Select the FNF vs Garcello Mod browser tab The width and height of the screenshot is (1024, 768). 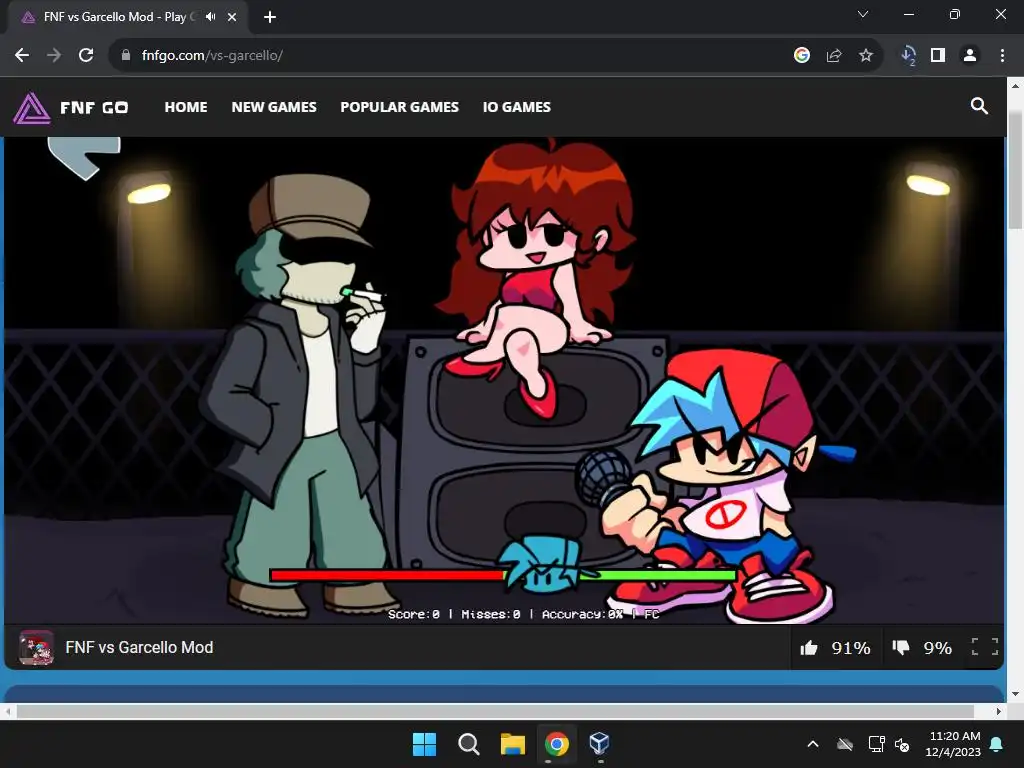click(127, 18)
